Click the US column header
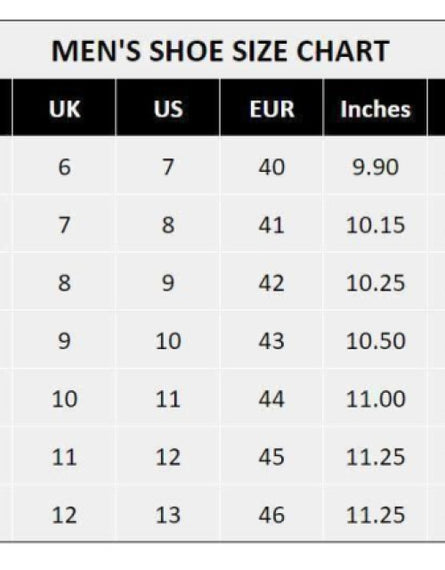The image size is (445, 570). [x=168, y=108]
